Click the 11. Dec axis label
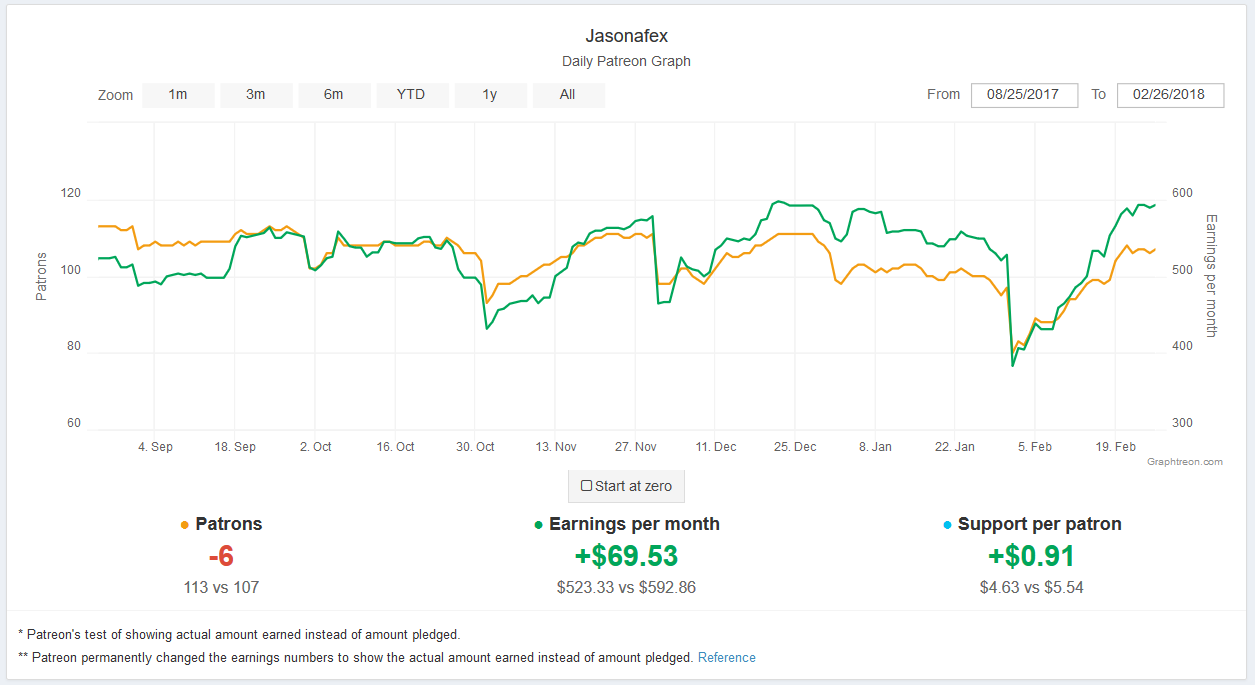This screenshot has width=1255, height=685. 716,447
